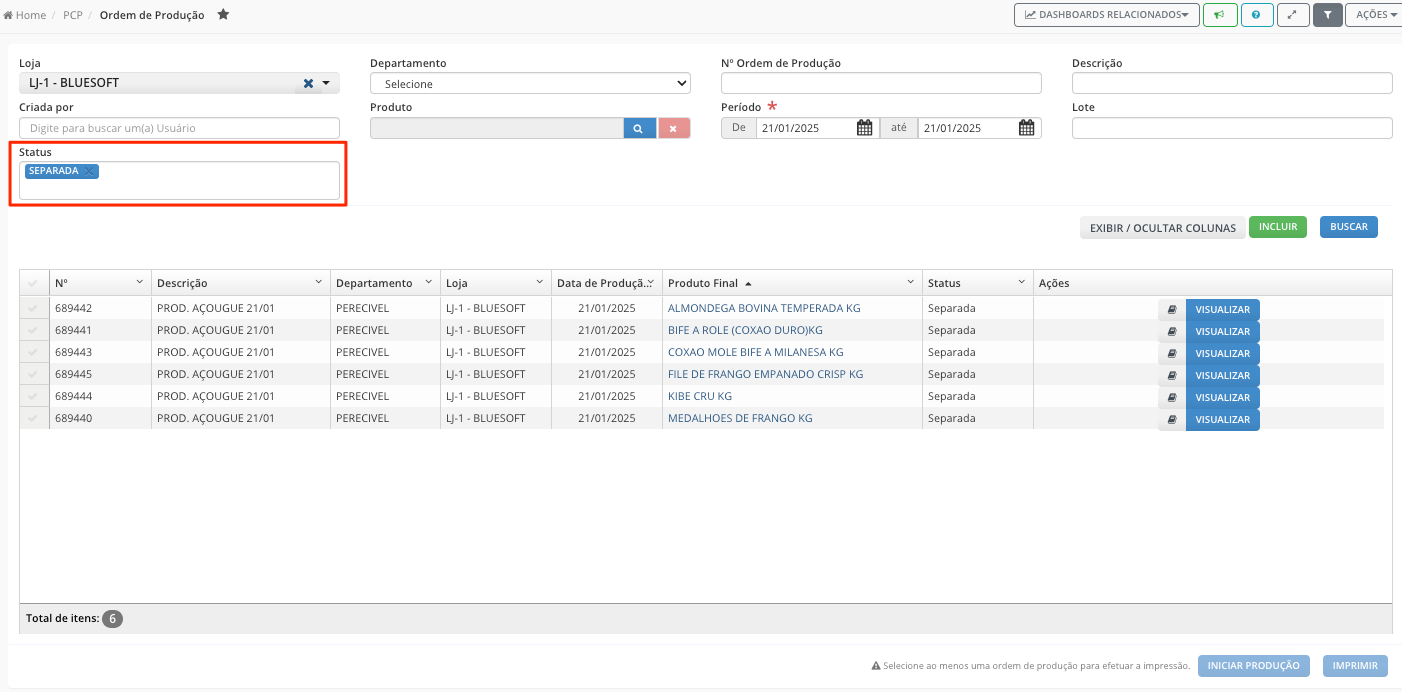Click book icon for order 689443
The image size is (1402, 692).
coord(1172,354)
